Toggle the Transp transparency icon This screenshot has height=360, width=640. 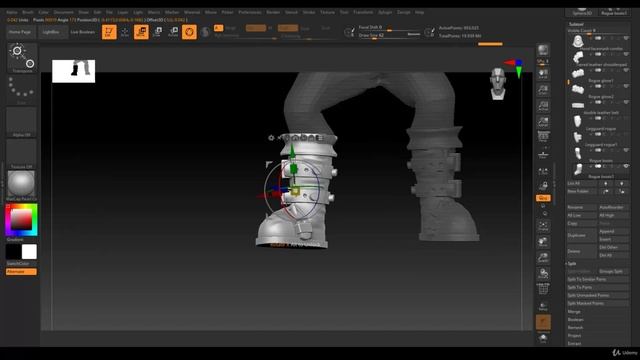tap(543, 306)
